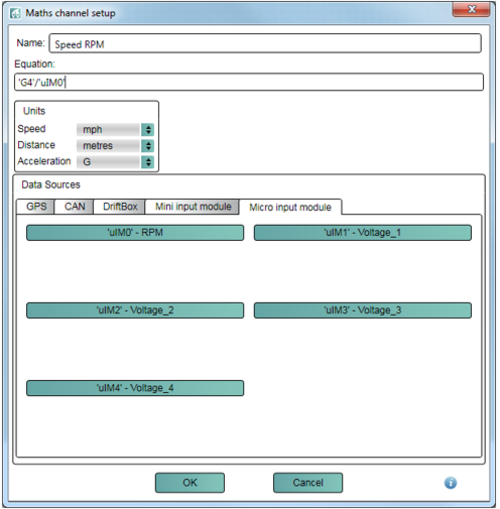Open the Speed units dropdown

(115, 130)
